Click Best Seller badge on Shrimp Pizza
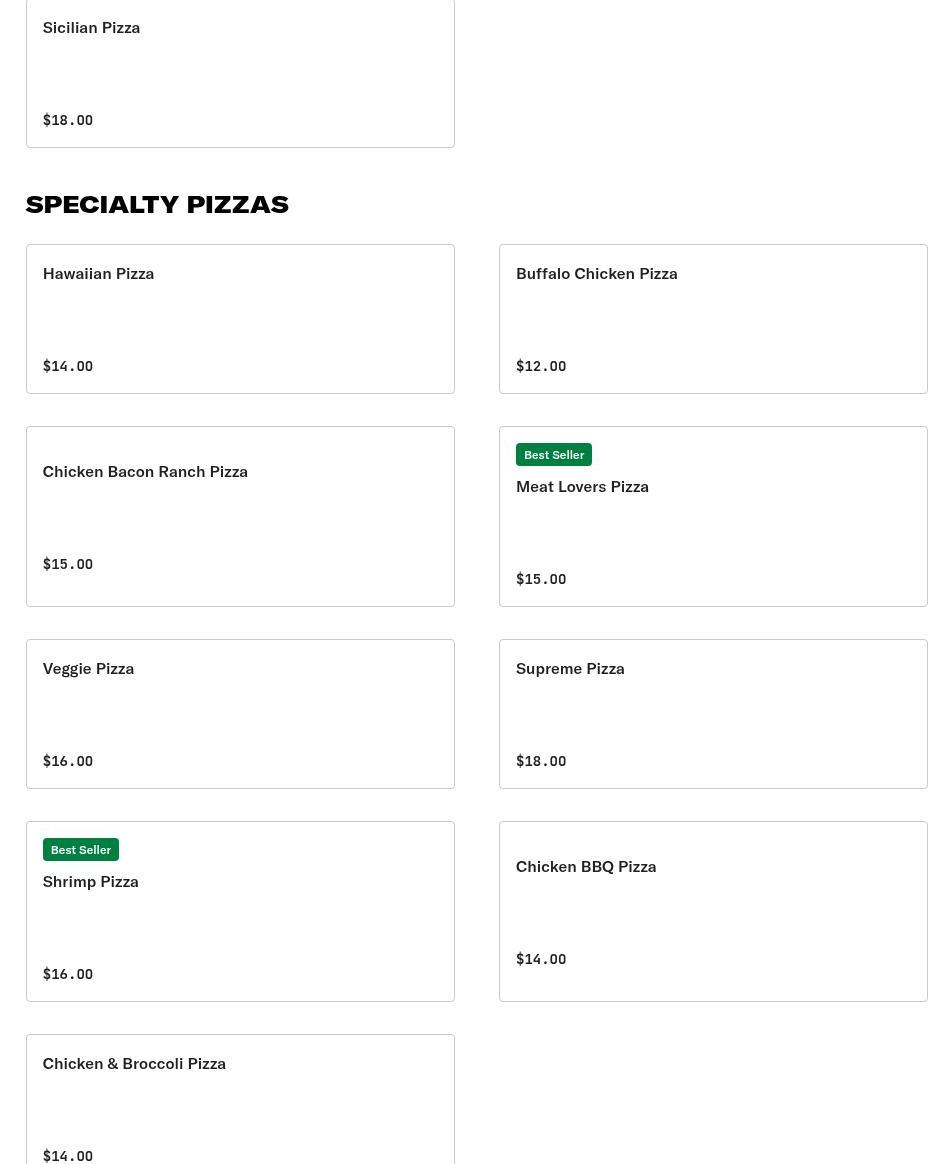Screen dimensions: 950x1164 pyautogui.click(x=81, y=849)
